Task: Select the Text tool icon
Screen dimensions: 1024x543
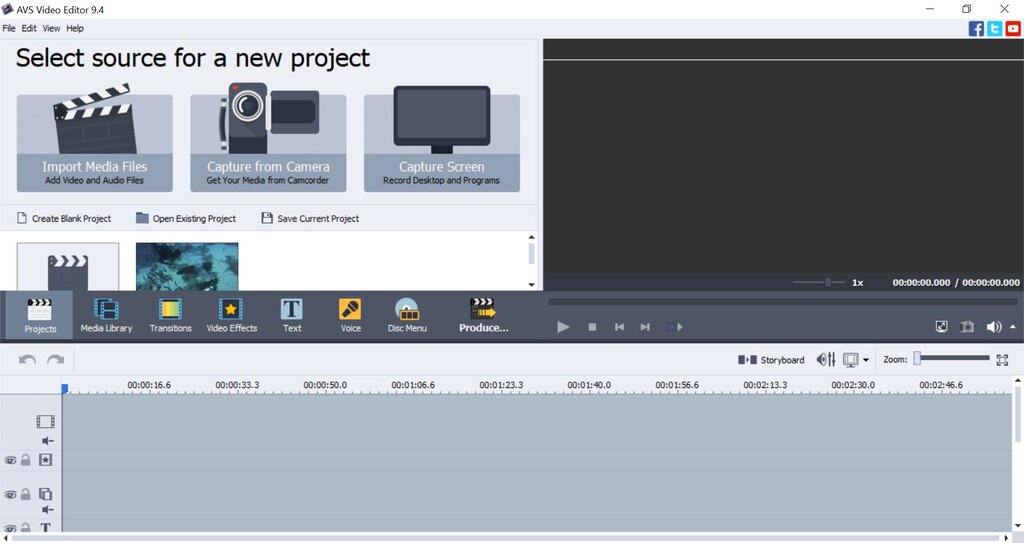Action: [x=292, y=309]
